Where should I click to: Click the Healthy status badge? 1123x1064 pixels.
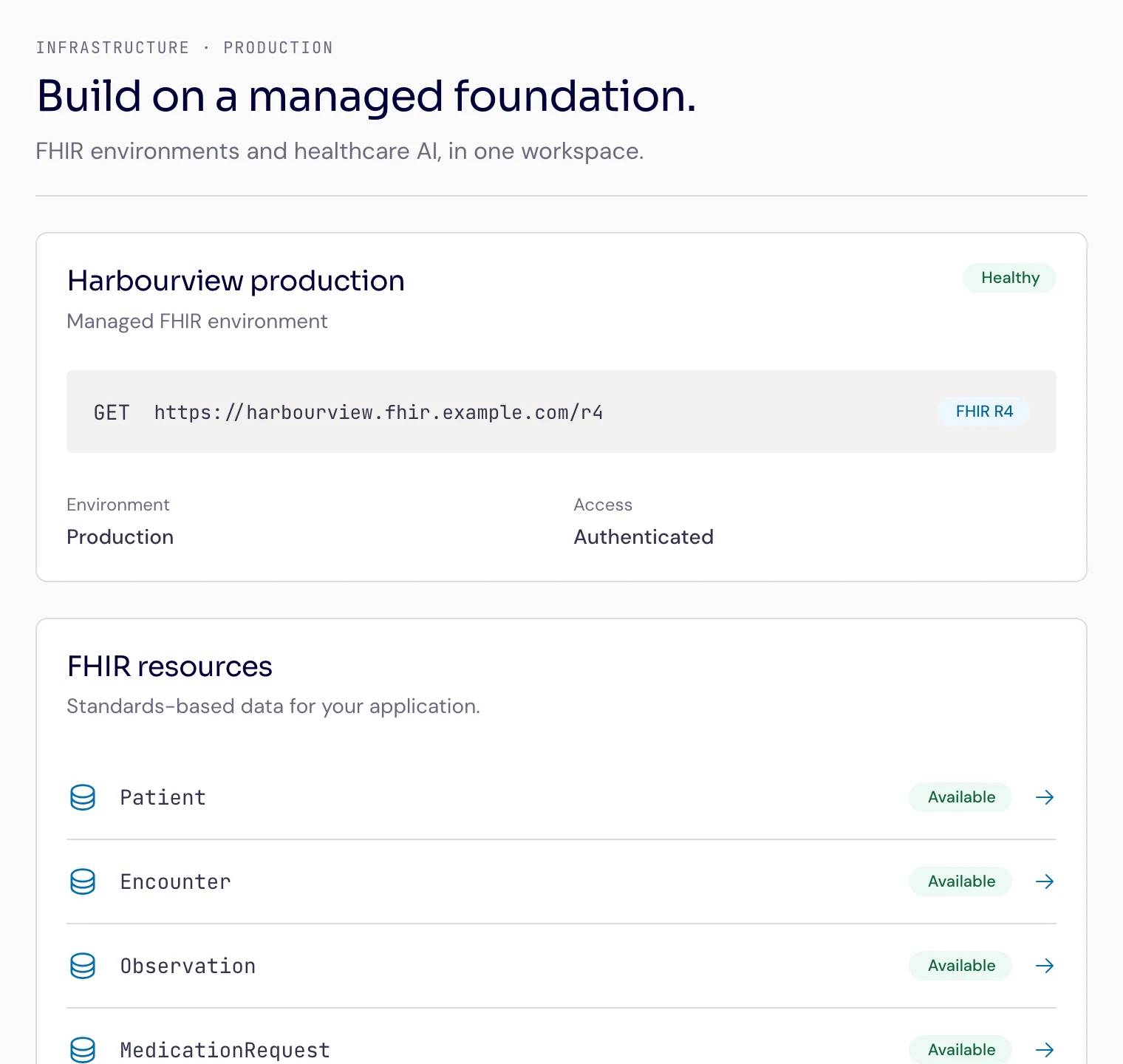1009,278
